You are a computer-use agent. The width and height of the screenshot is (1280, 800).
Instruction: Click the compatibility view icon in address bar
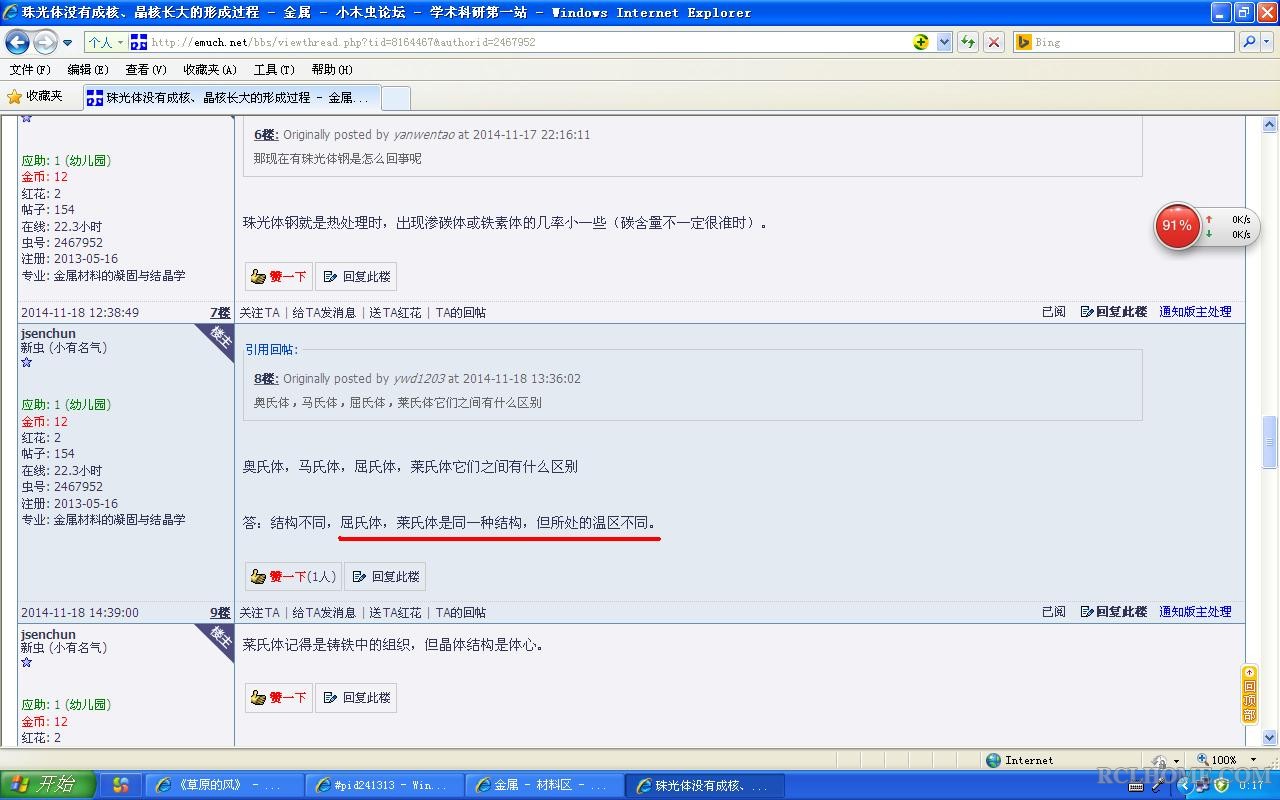click(x=921, y=42)
